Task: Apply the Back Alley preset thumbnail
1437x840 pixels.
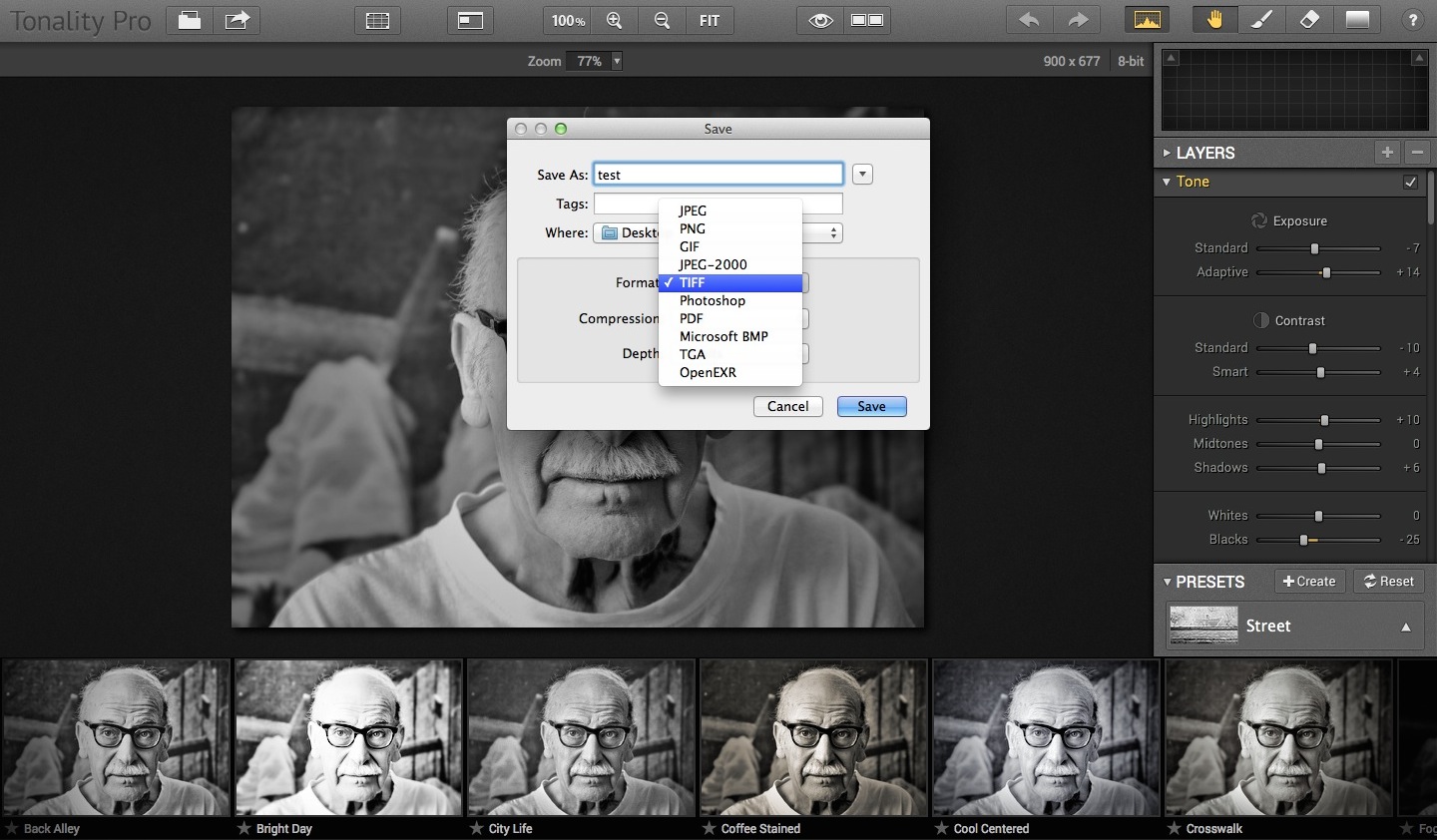Action: tap(116, 737)
